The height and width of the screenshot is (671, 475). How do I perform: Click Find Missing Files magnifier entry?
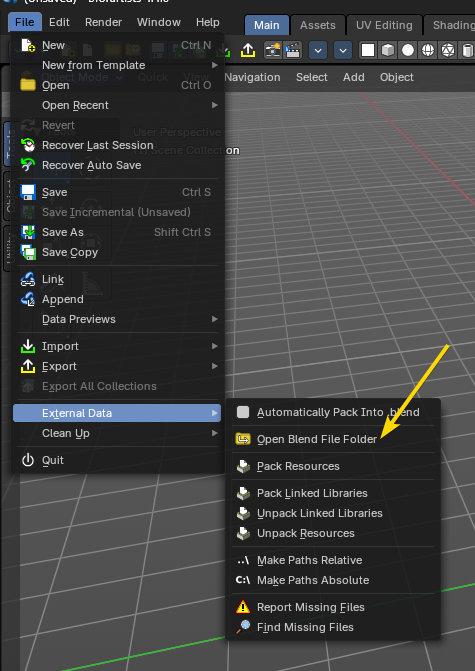(x=333, y=627)
